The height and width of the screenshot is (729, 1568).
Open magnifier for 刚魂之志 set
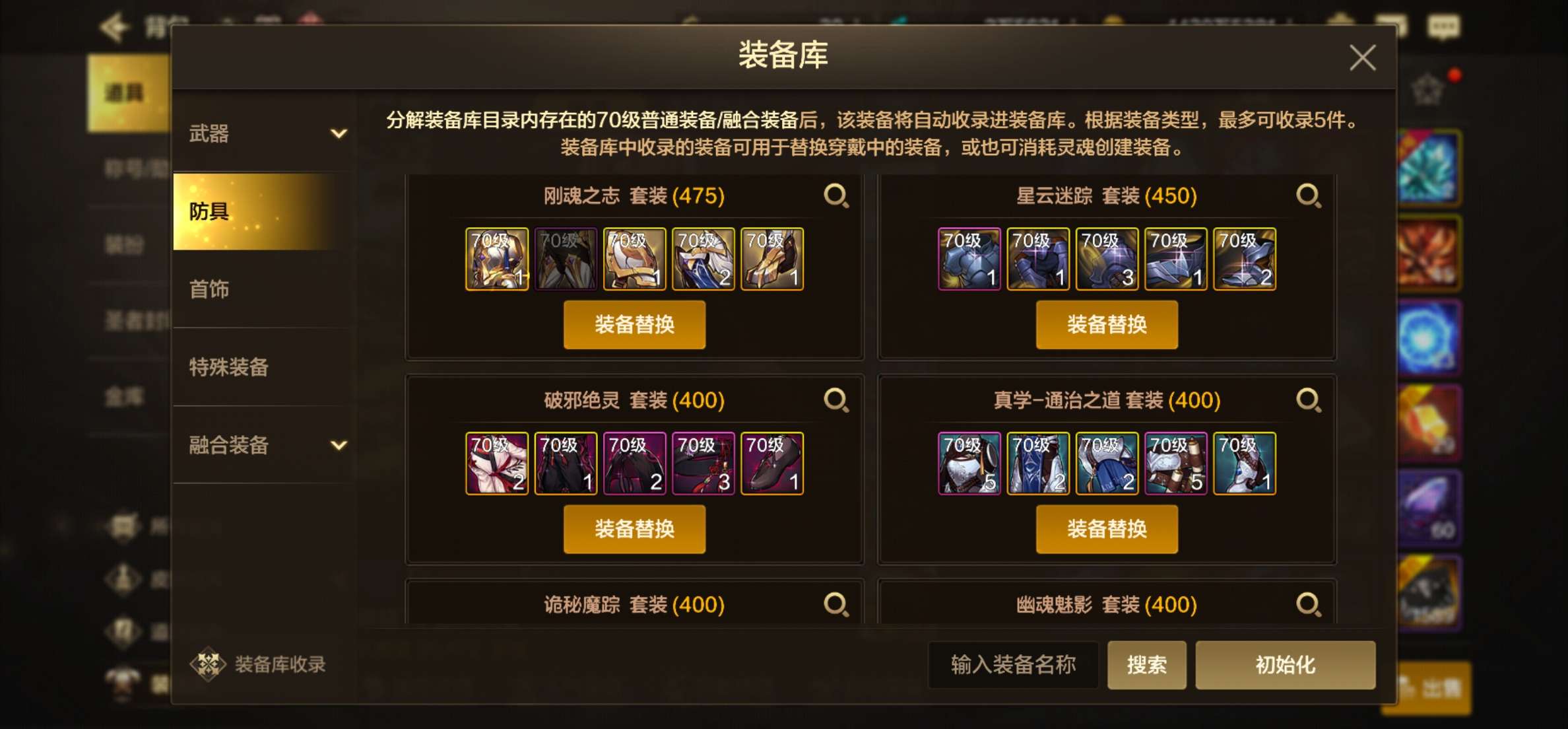(x=836, y=196)
